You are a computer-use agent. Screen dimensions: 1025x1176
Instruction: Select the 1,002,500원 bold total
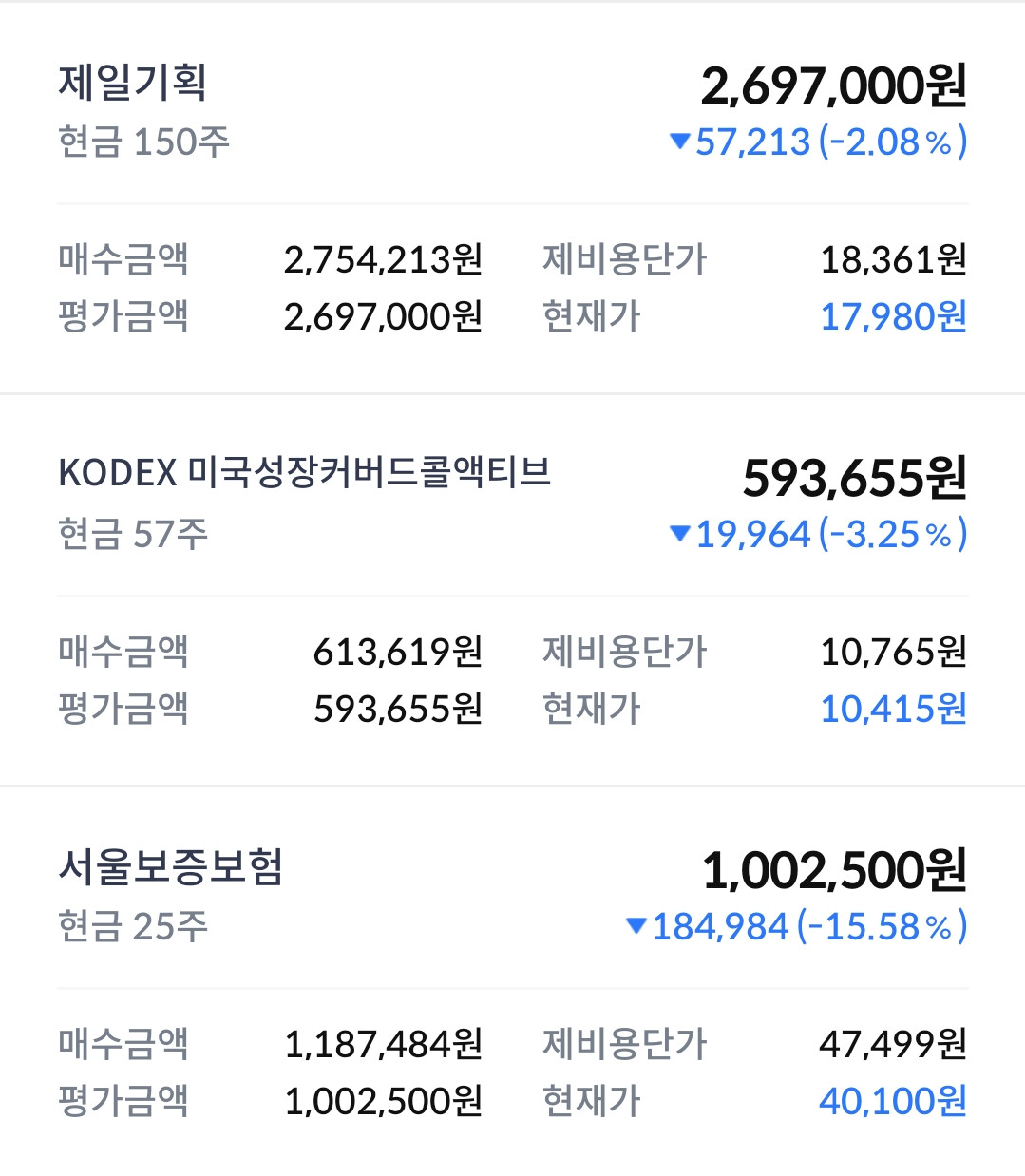point(834,870)
